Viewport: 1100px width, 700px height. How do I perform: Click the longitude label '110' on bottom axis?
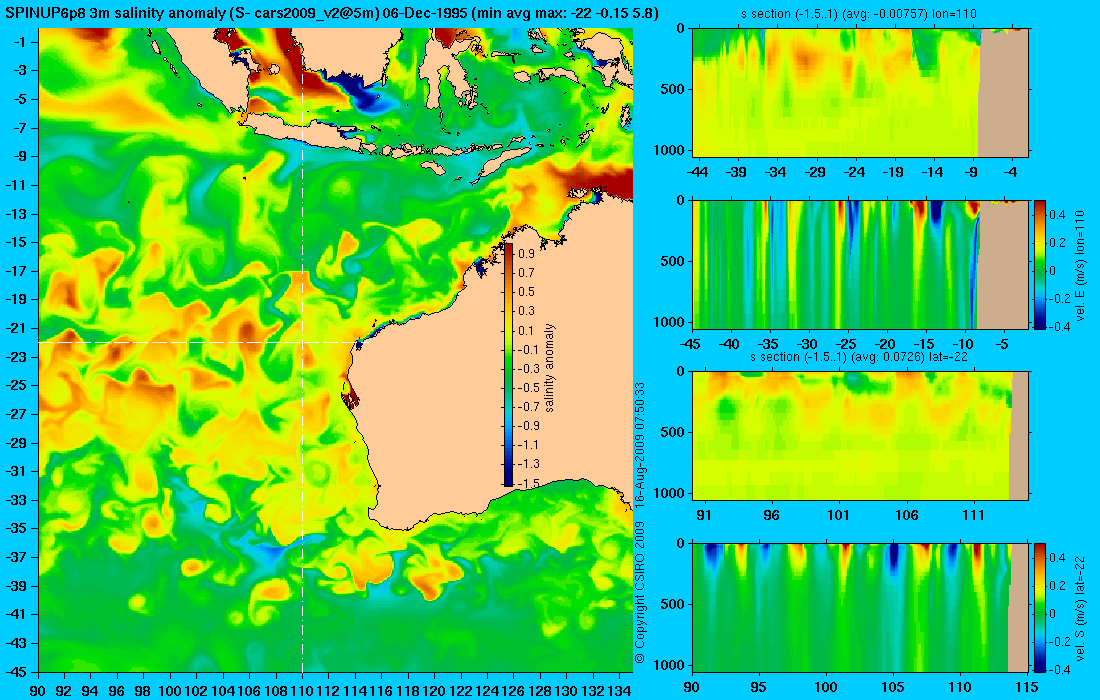click(302, 691)
